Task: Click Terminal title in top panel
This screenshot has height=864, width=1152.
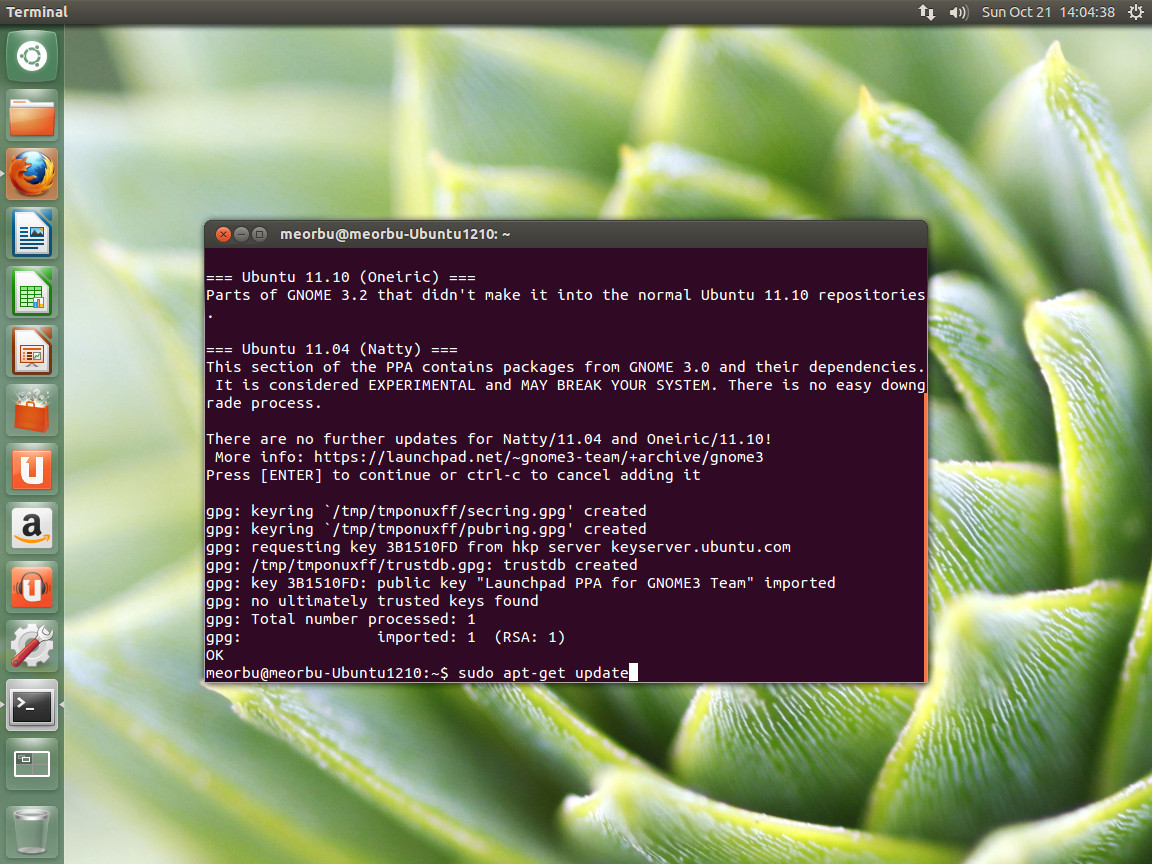Action: click(37, 12)
